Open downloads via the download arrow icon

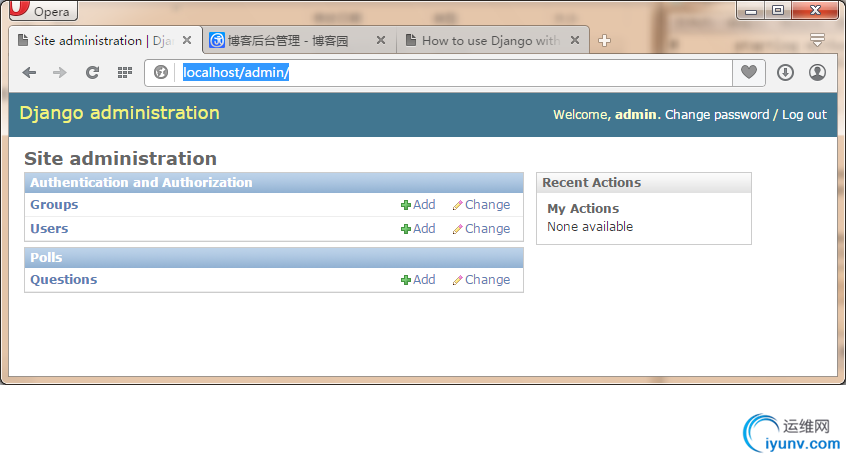(x=785, y=72)
